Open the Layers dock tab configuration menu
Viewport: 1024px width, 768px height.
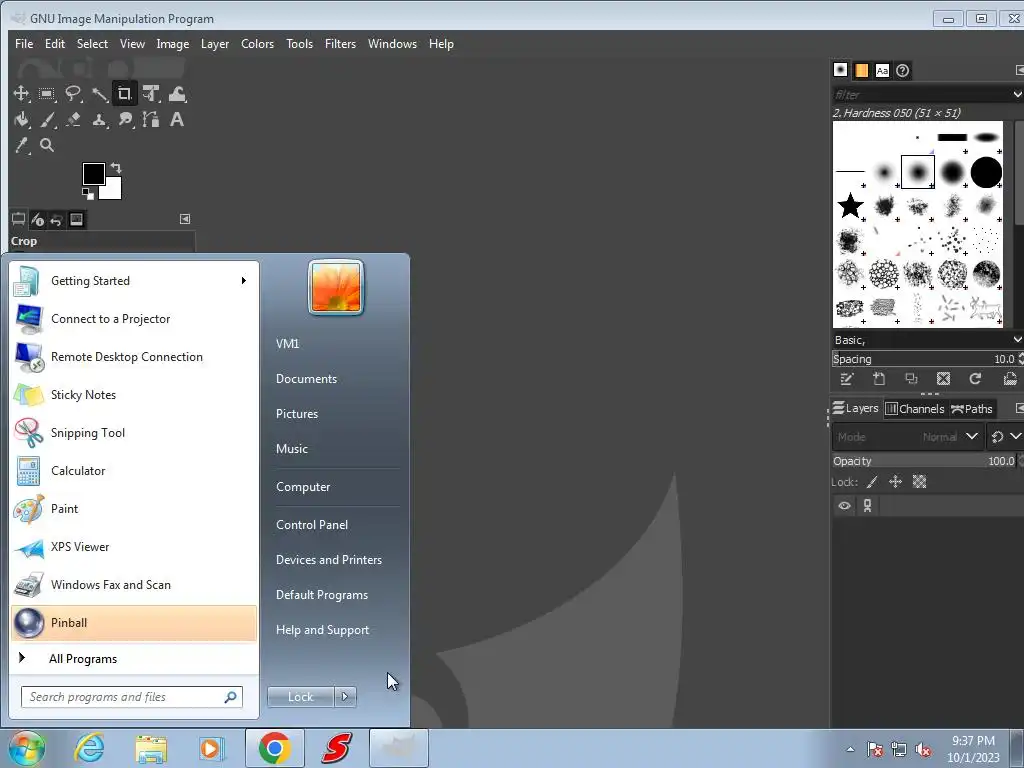click(x=1019, y=408)
